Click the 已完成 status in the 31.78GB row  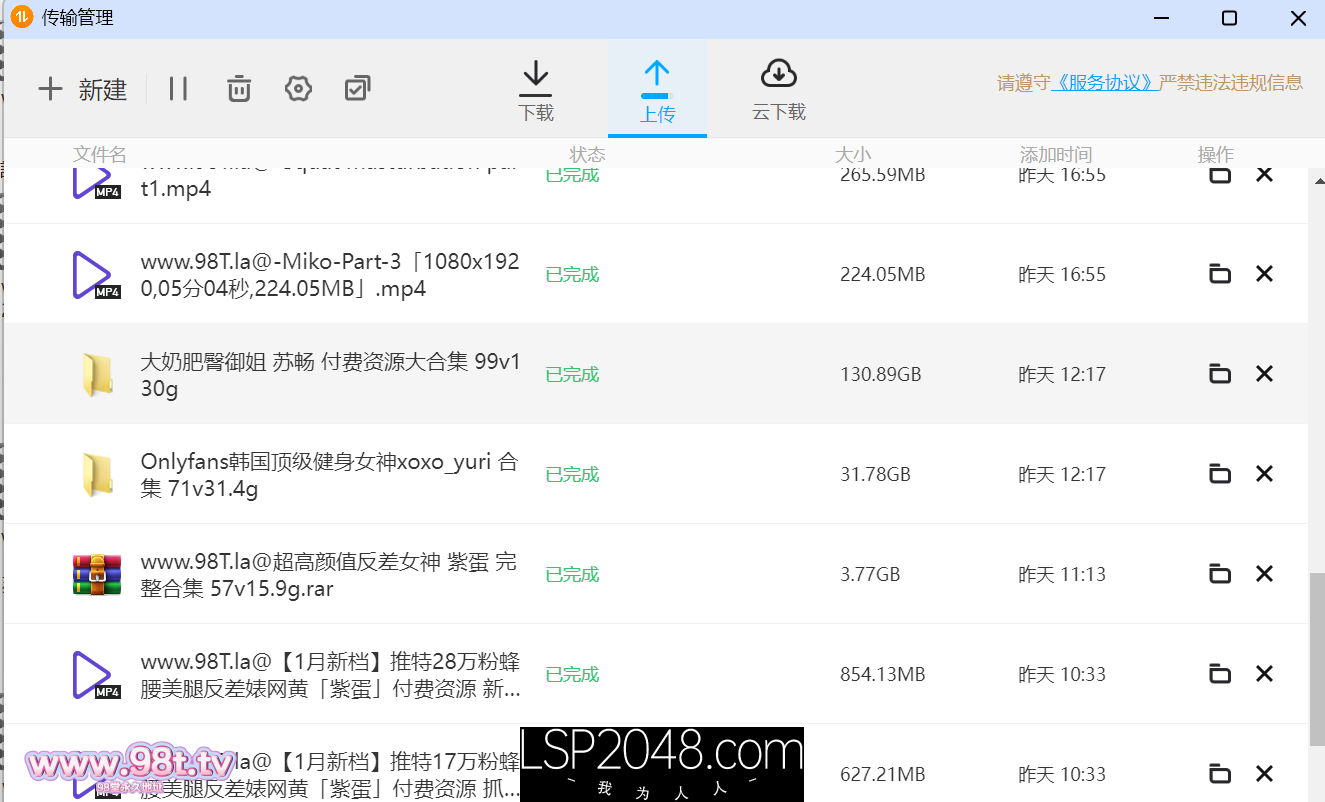(572, 474)
